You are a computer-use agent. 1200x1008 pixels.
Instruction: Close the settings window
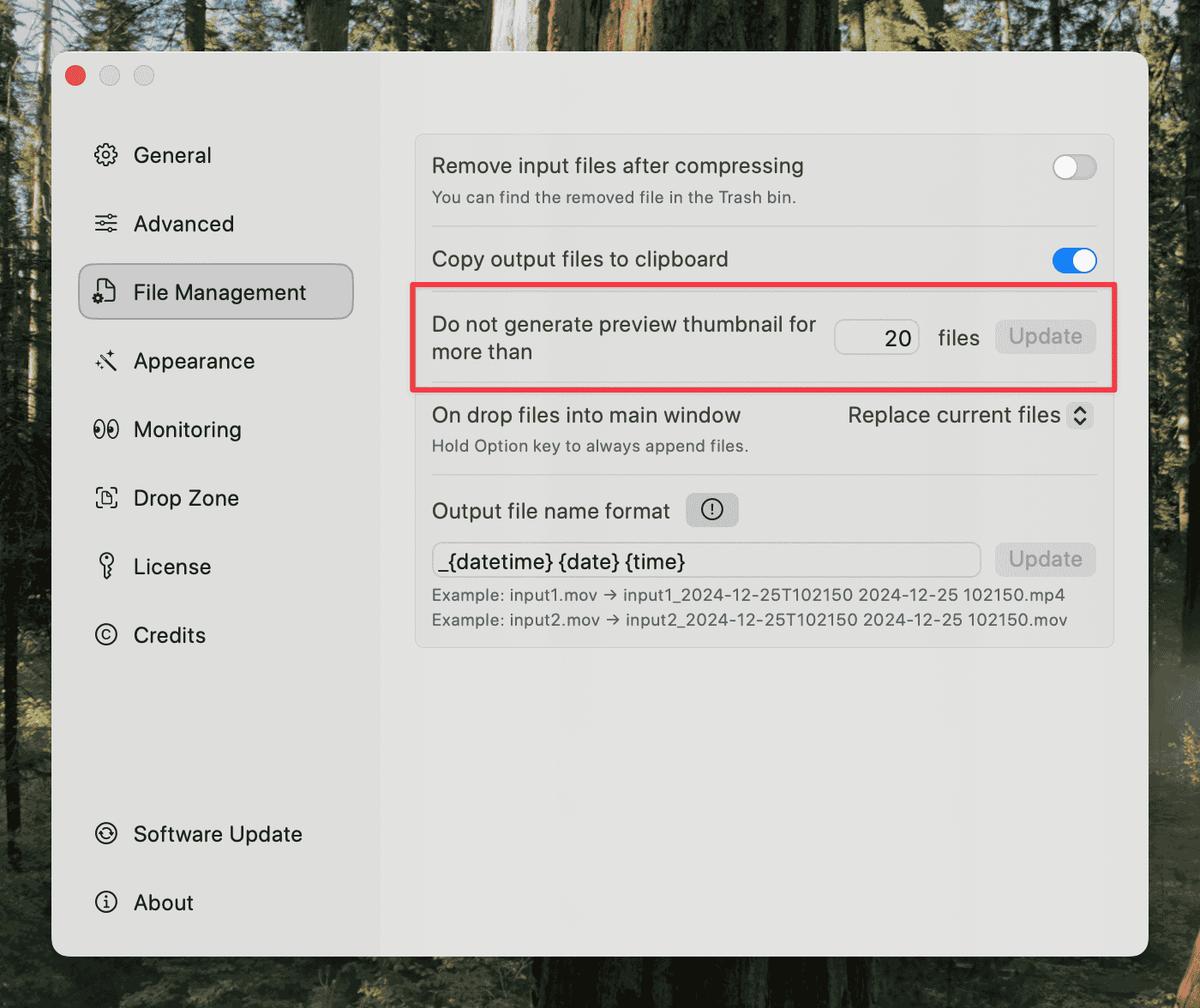tap(75, 76)
